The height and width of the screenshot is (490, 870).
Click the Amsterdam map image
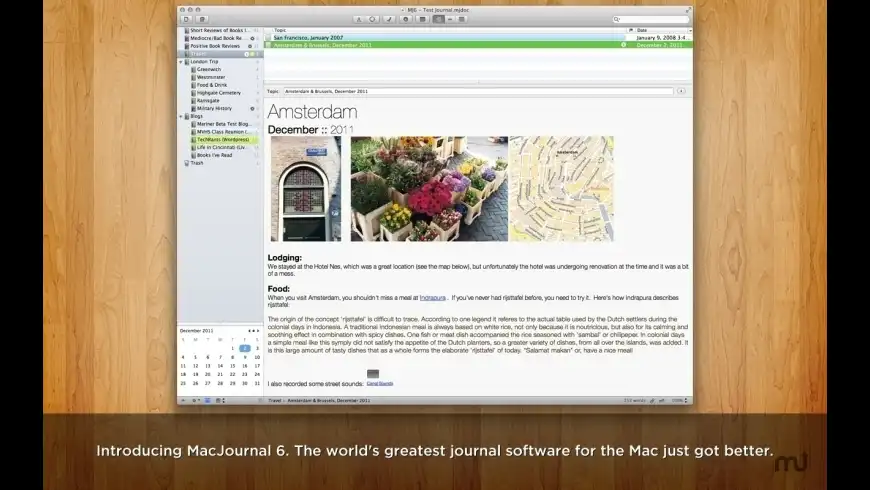pyautogui.click(x=562, y=189)
